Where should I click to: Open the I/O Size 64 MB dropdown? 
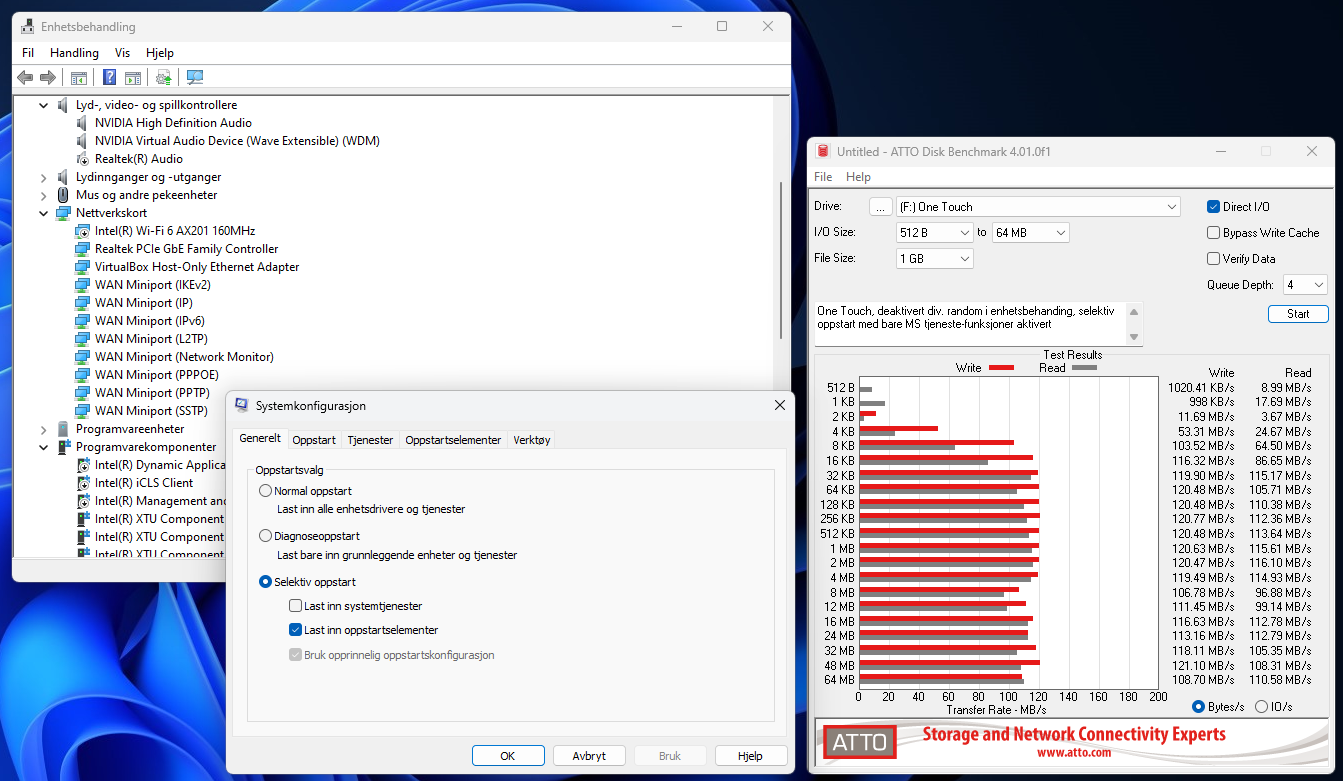pos(1030,233)
